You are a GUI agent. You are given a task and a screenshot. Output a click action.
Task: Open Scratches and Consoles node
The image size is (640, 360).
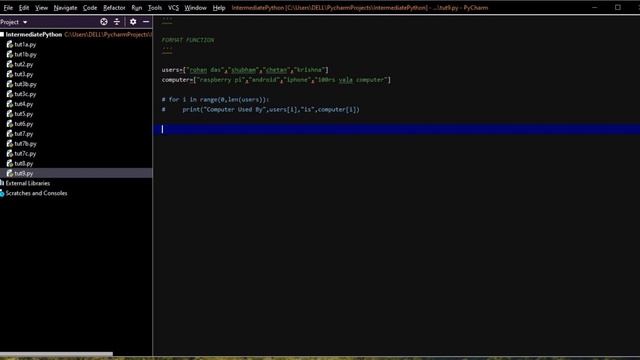(36, 193)
